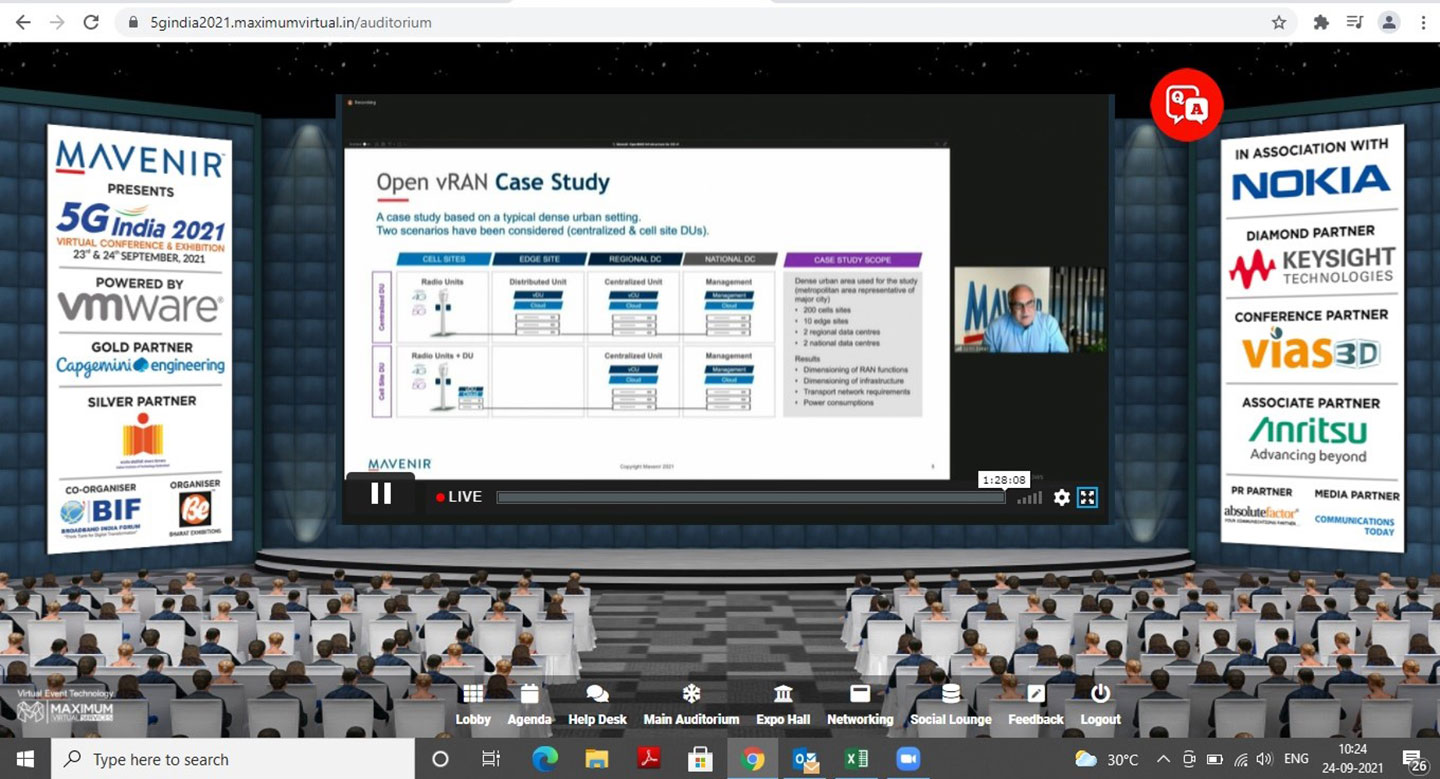Click the speaker webcam thumbnail
Image resolution: width=1440 pixels, height=779 pixels.
click(1029, 309)
